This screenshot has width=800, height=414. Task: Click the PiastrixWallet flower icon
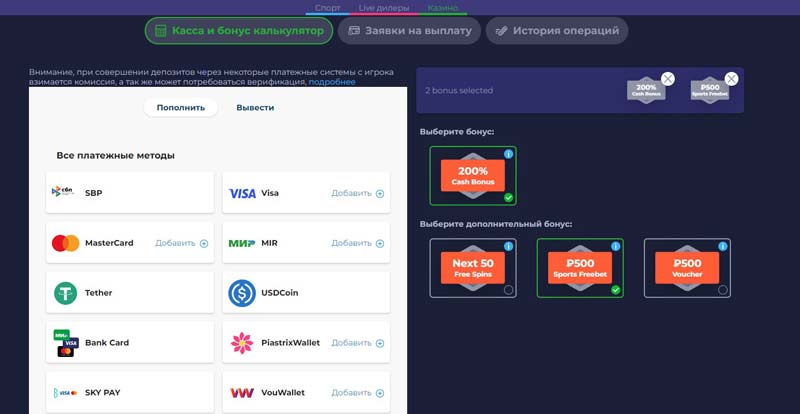coord(242,343)
